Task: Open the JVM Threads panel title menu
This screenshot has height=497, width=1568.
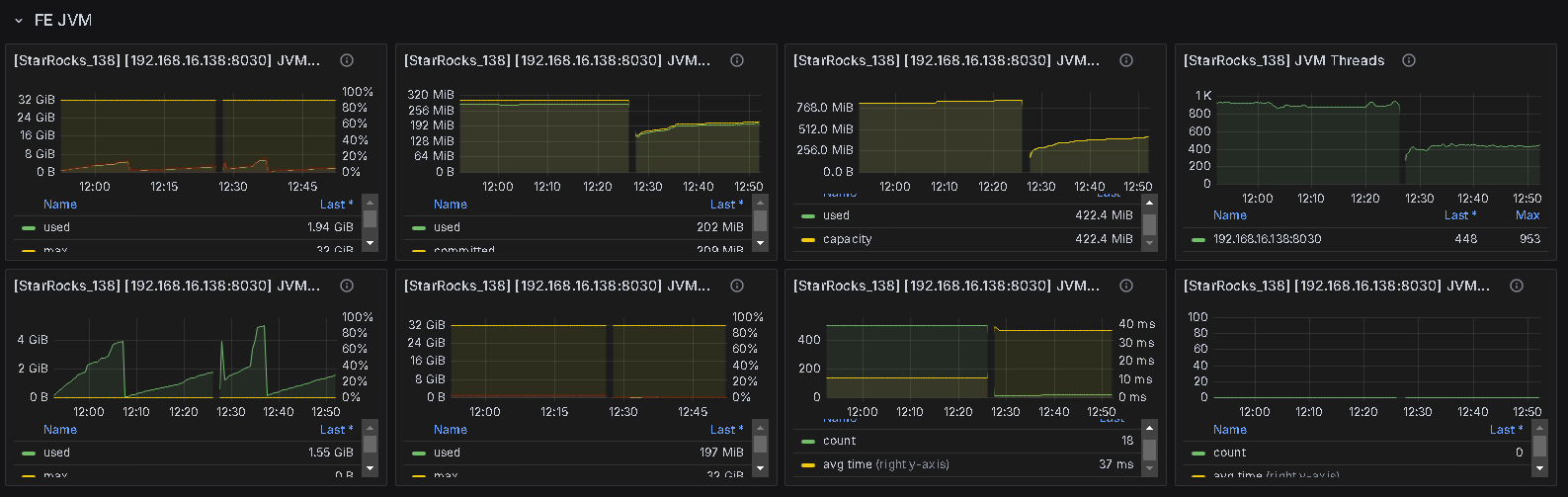Action: [x=1283, y=60]
